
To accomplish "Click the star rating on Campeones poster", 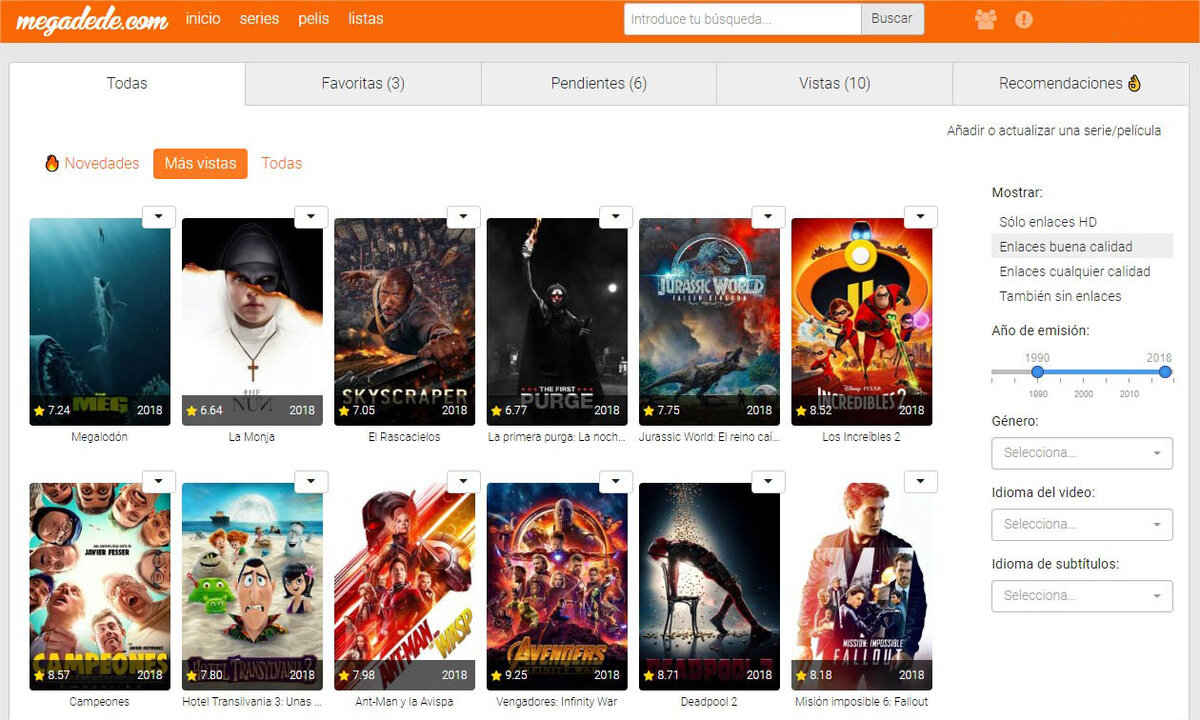I will click(x=39, y=675).
